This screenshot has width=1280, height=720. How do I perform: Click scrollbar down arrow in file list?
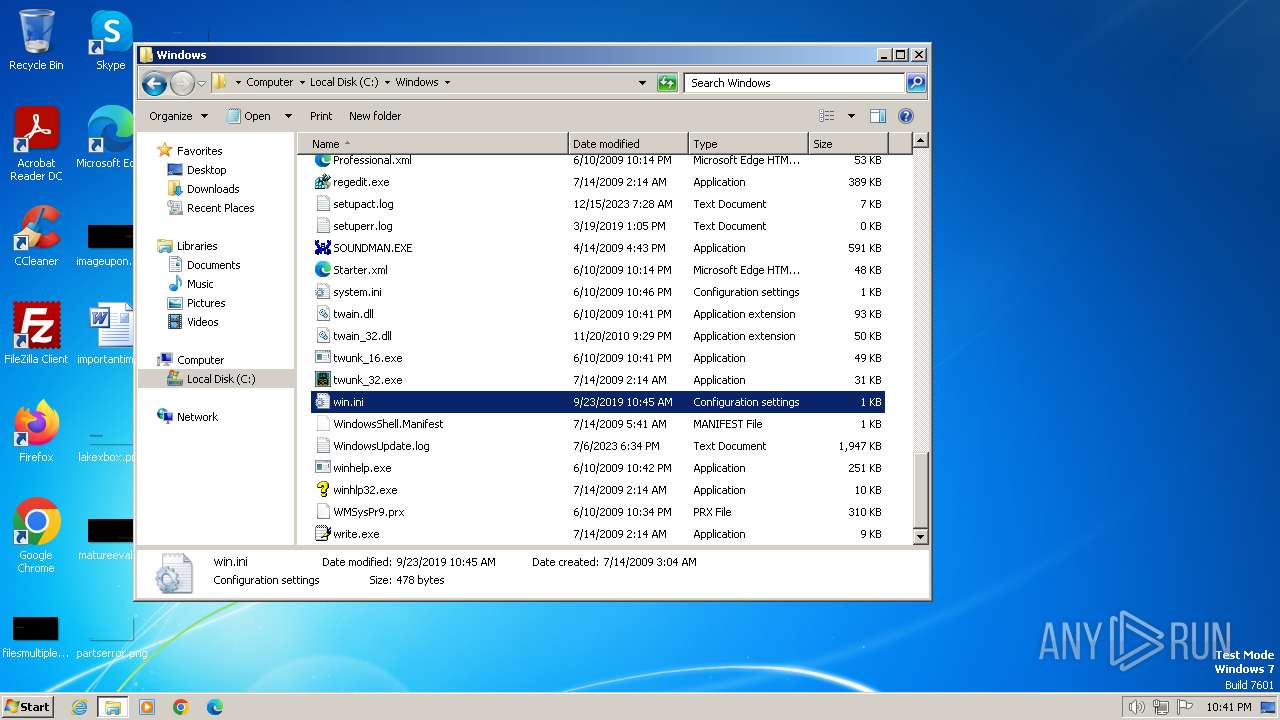click(921, 537)
